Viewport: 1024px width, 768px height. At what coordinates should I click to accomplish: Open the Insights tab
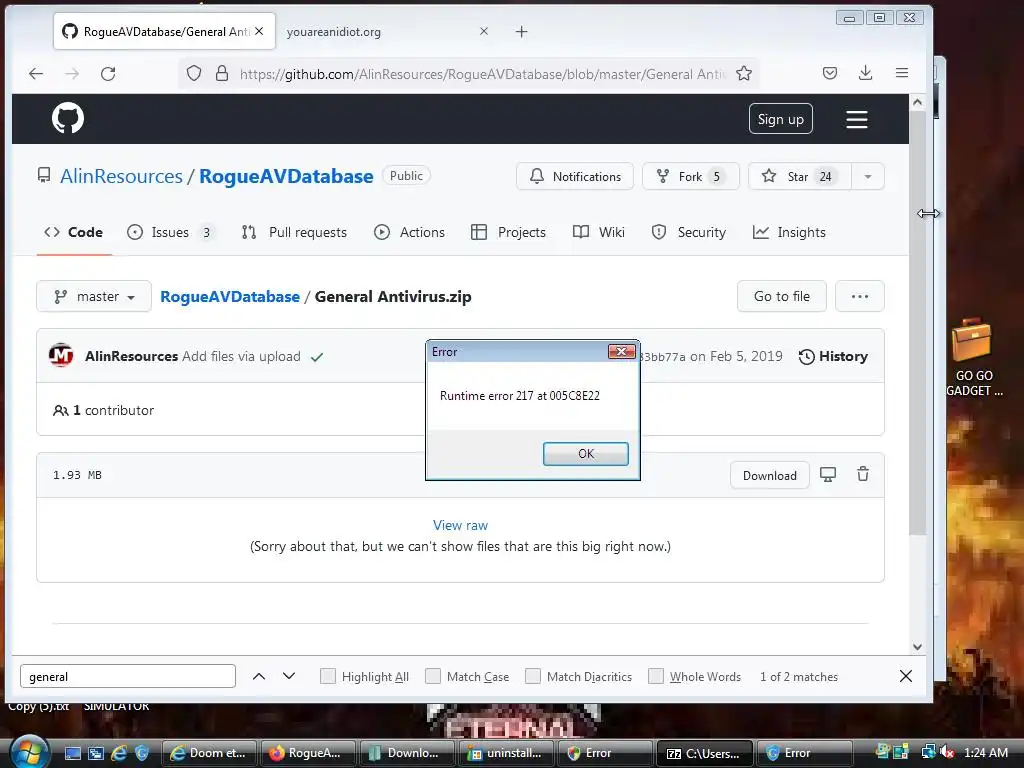(x=789, y=232)
